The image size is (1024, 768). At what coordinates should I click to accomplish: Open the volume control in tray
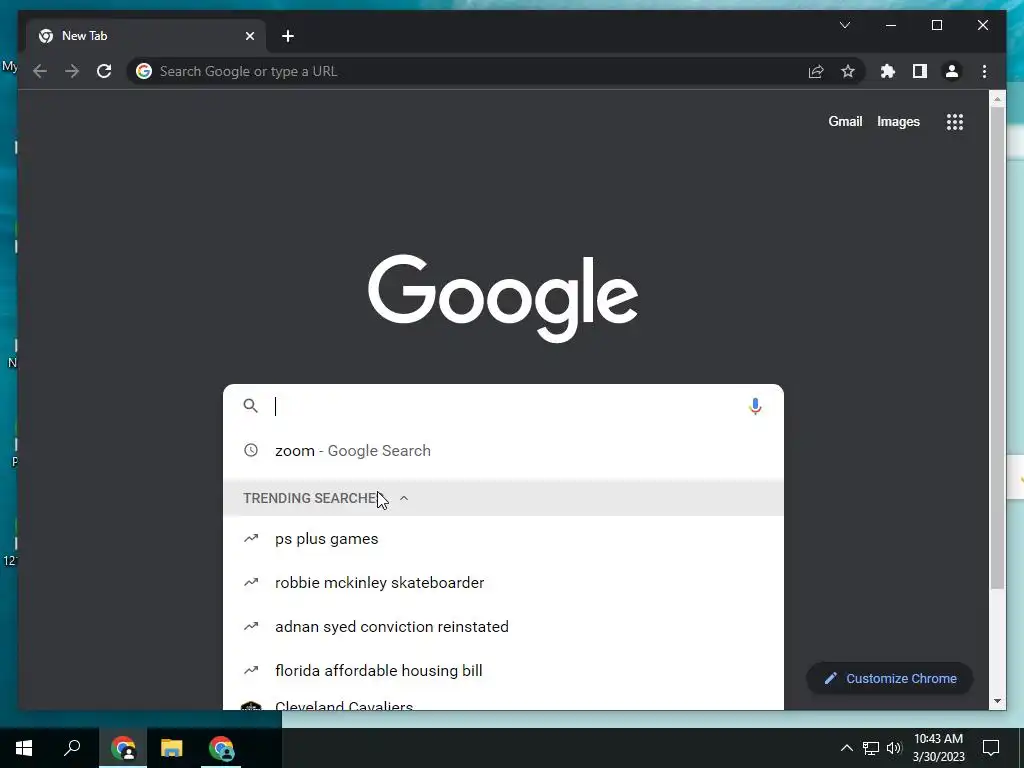coord(894,748)
